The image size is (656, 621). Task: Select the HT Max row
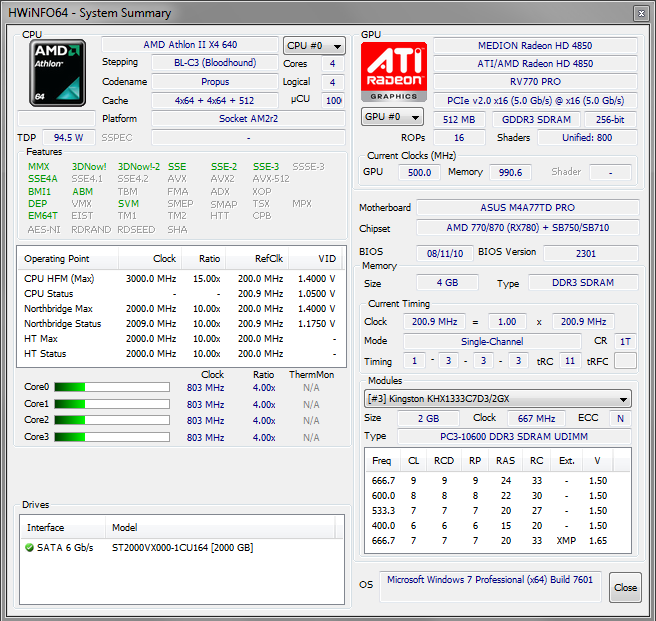tap(181, 339)
